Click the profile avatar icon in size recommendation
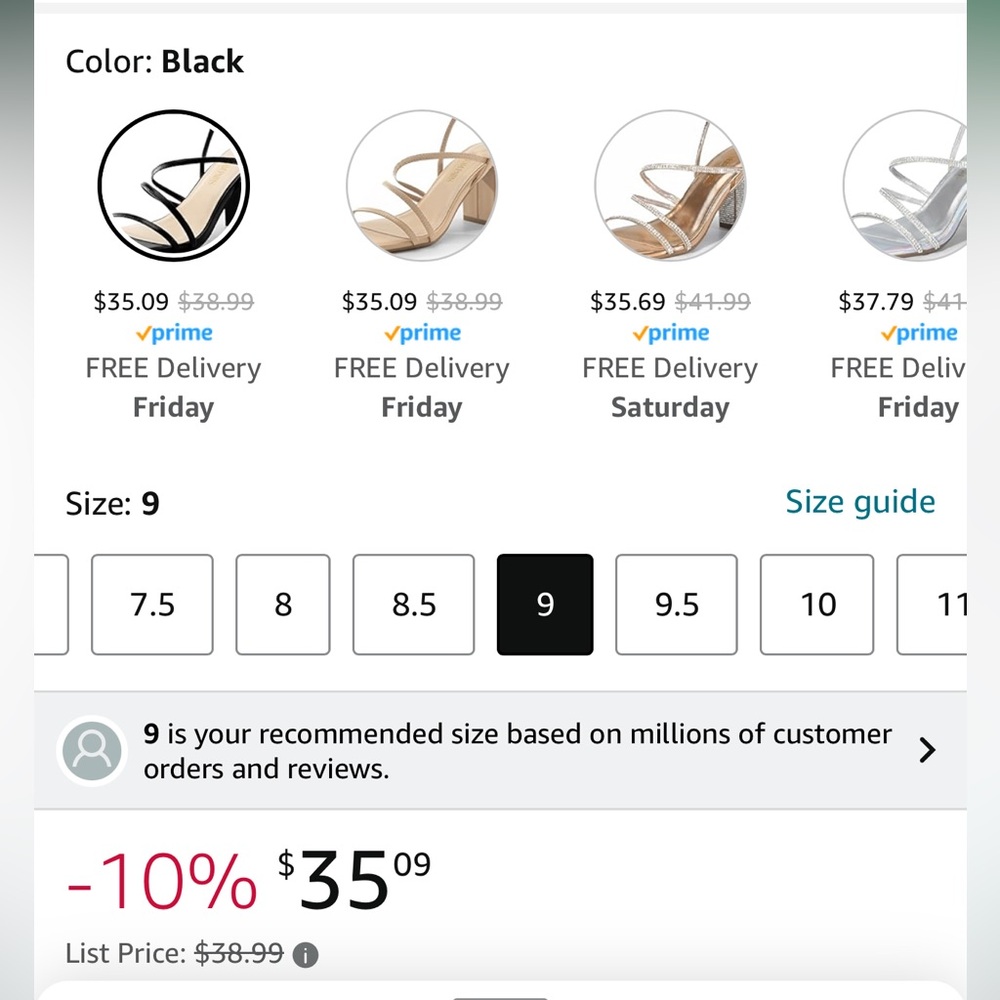 click(92, 751)
